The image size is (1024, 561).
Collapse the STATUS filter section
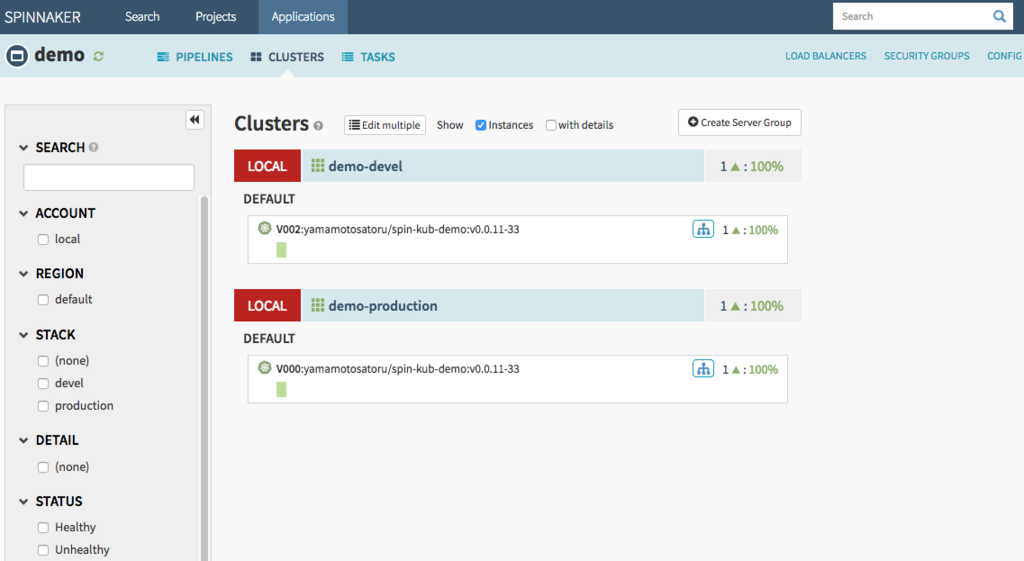tap(24, 502)
